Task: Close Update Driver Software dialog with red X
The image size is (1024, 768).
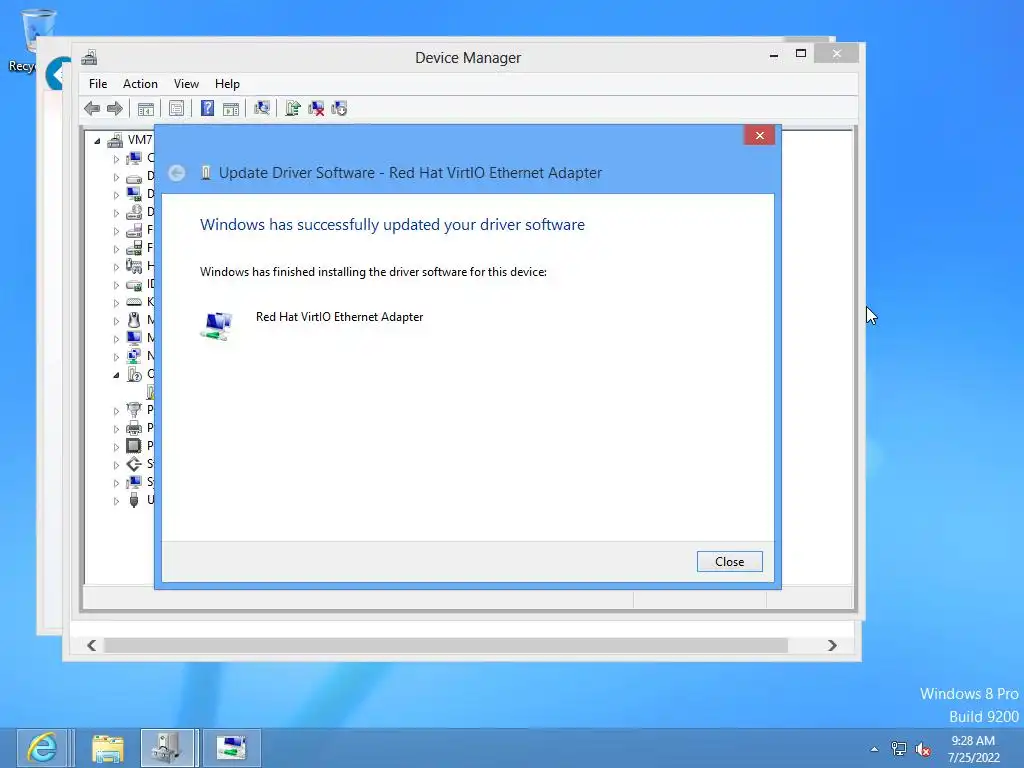Action: (760, 135)
